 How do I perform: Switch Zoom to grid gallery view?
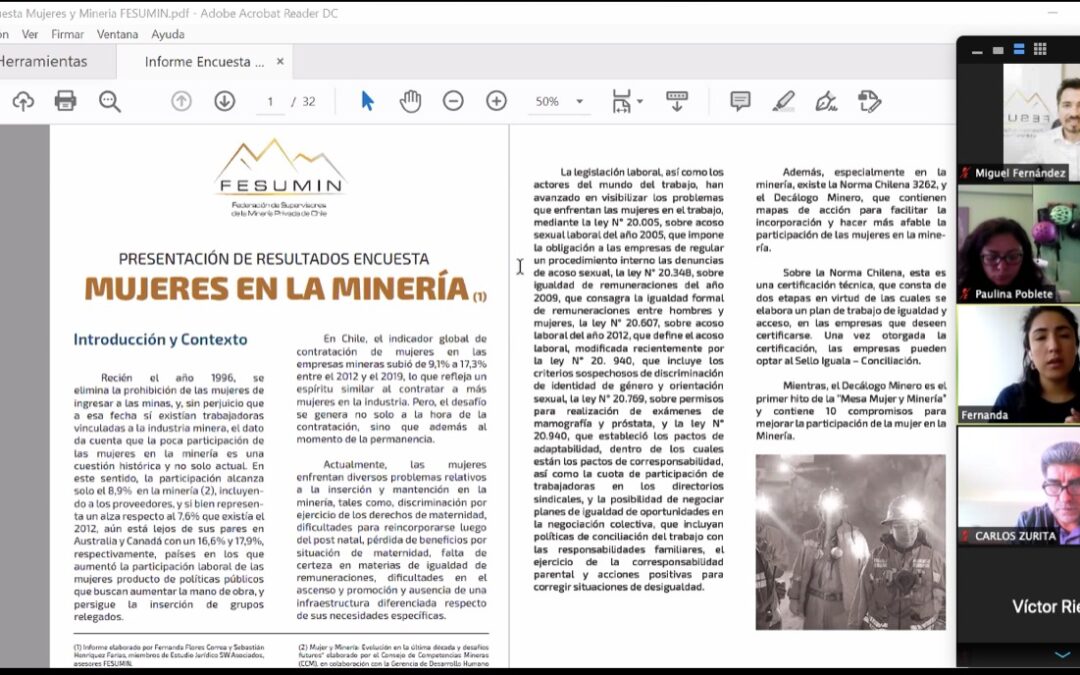click(x=1040, y=49)
